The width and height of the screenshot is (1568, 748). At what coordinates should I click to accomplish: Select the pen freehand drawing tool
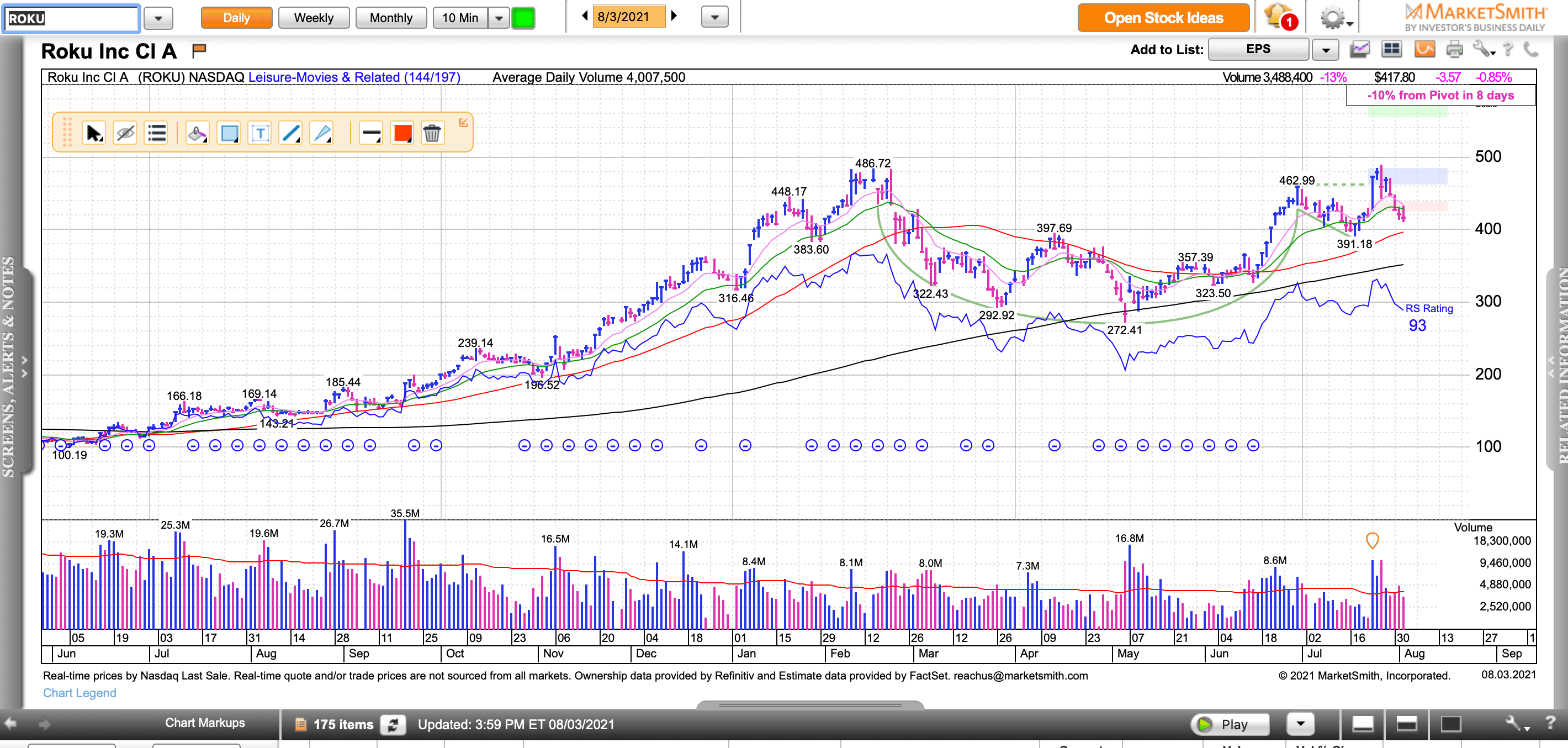[x=321, y=133]
